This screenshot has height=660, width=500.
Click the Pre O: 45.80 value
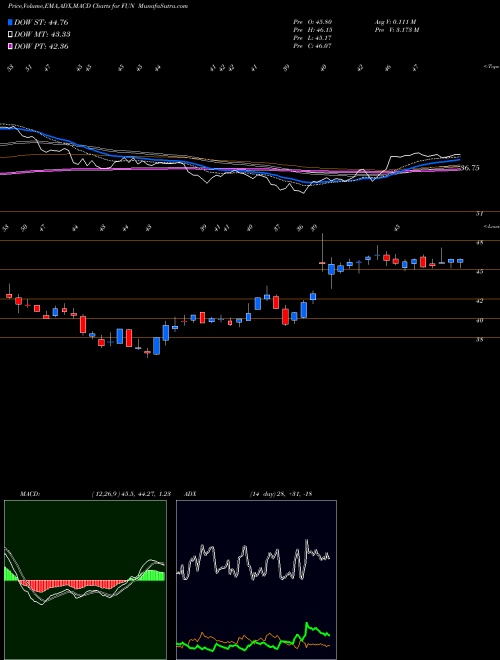click(x=313, y=22)
